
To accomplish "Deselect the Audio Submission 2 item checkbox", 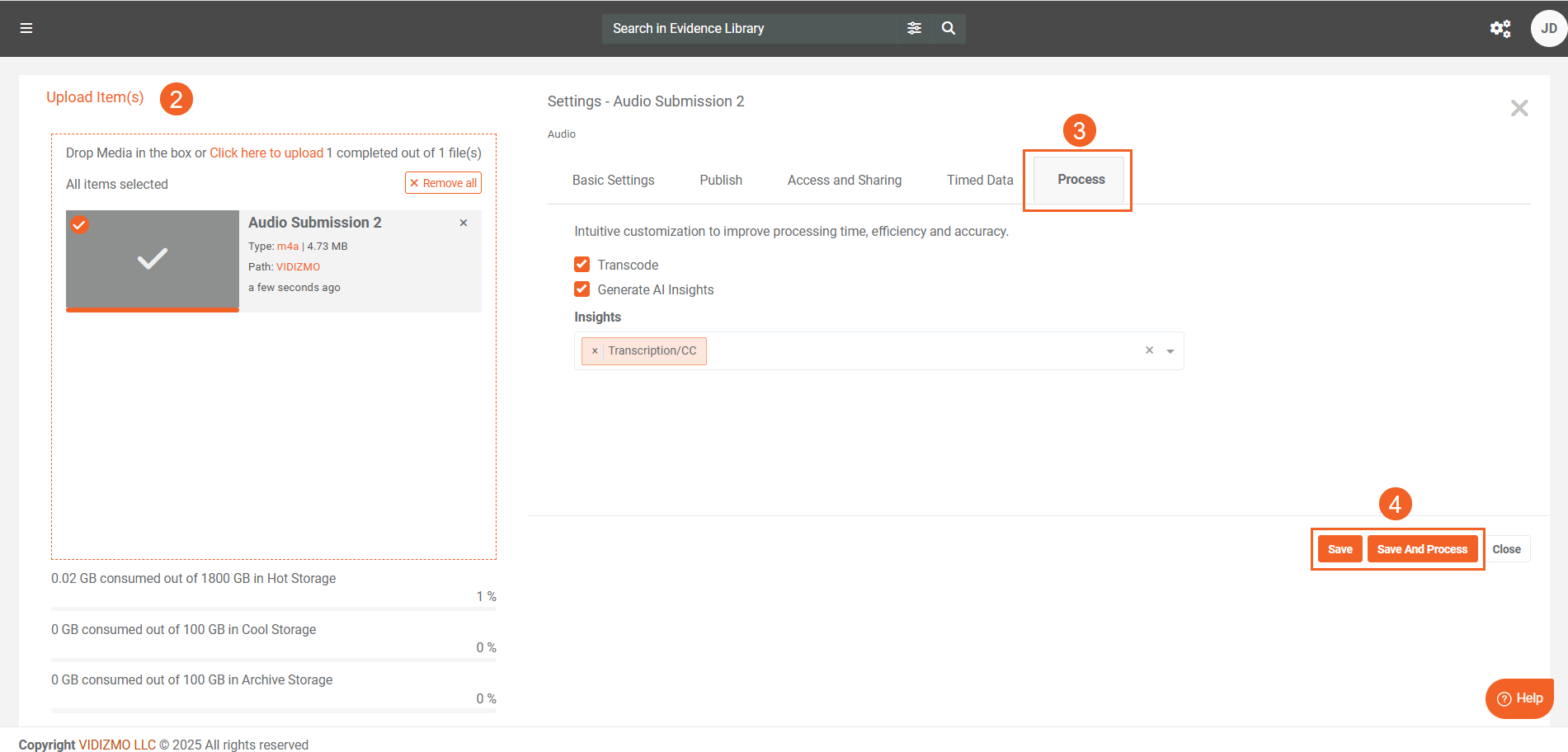I will click(x=79, y=224).
